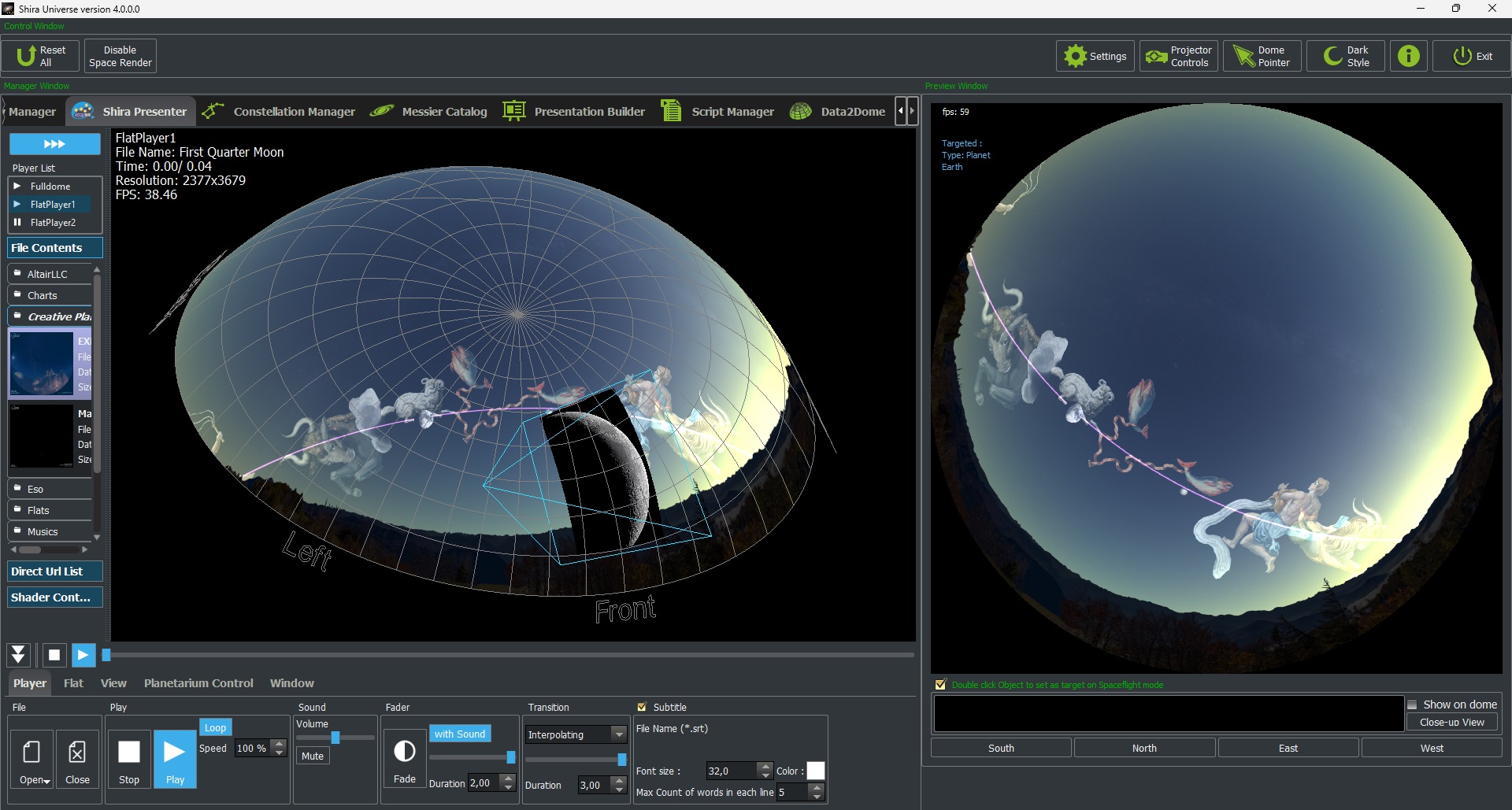Screen dimensions: 1512x810
Task: Switch to the View tab
Action: [113, 683]
